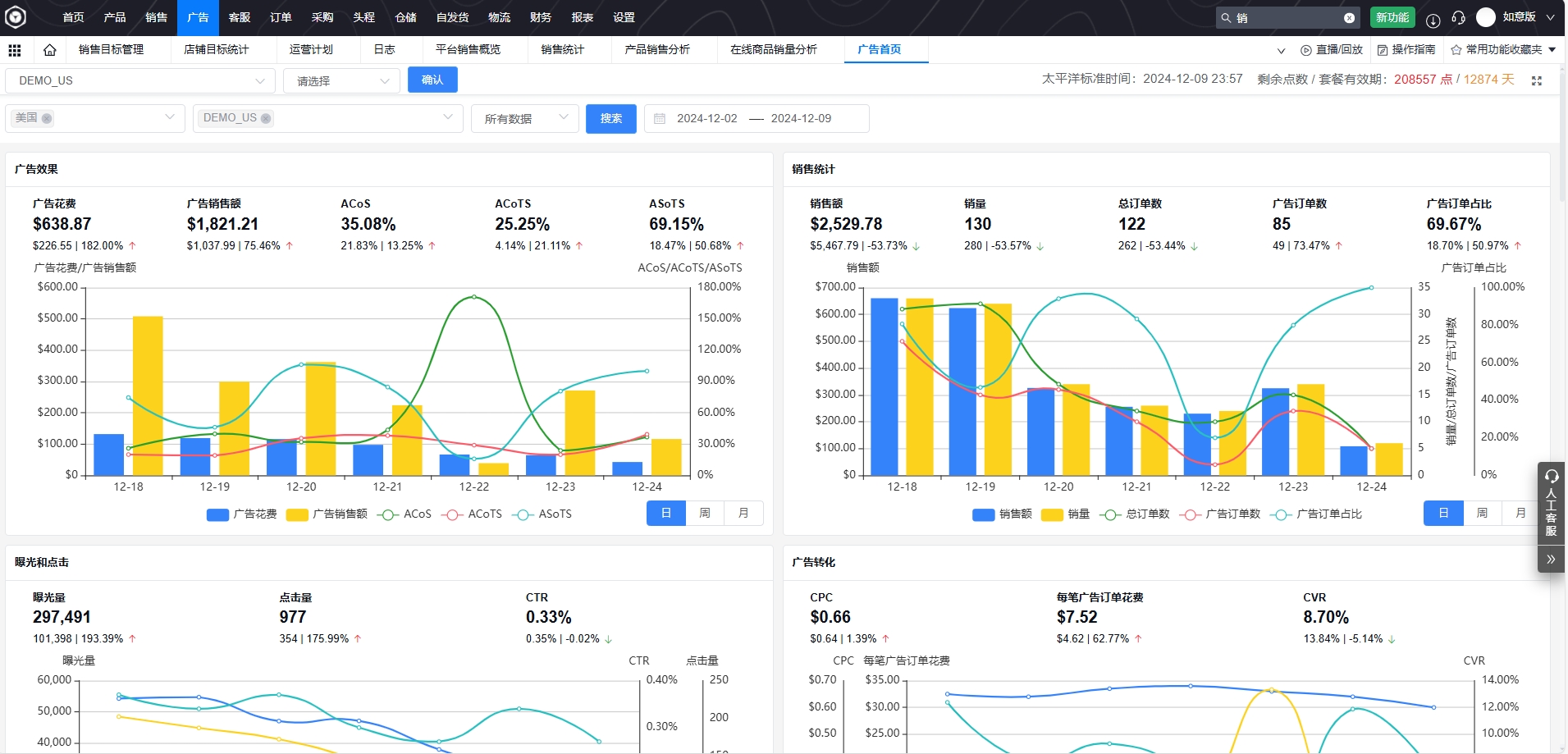Open the apps grid menu icon
Viewport: 1568px width, 754px height.
pyautogui.click(x=15, y=50)
